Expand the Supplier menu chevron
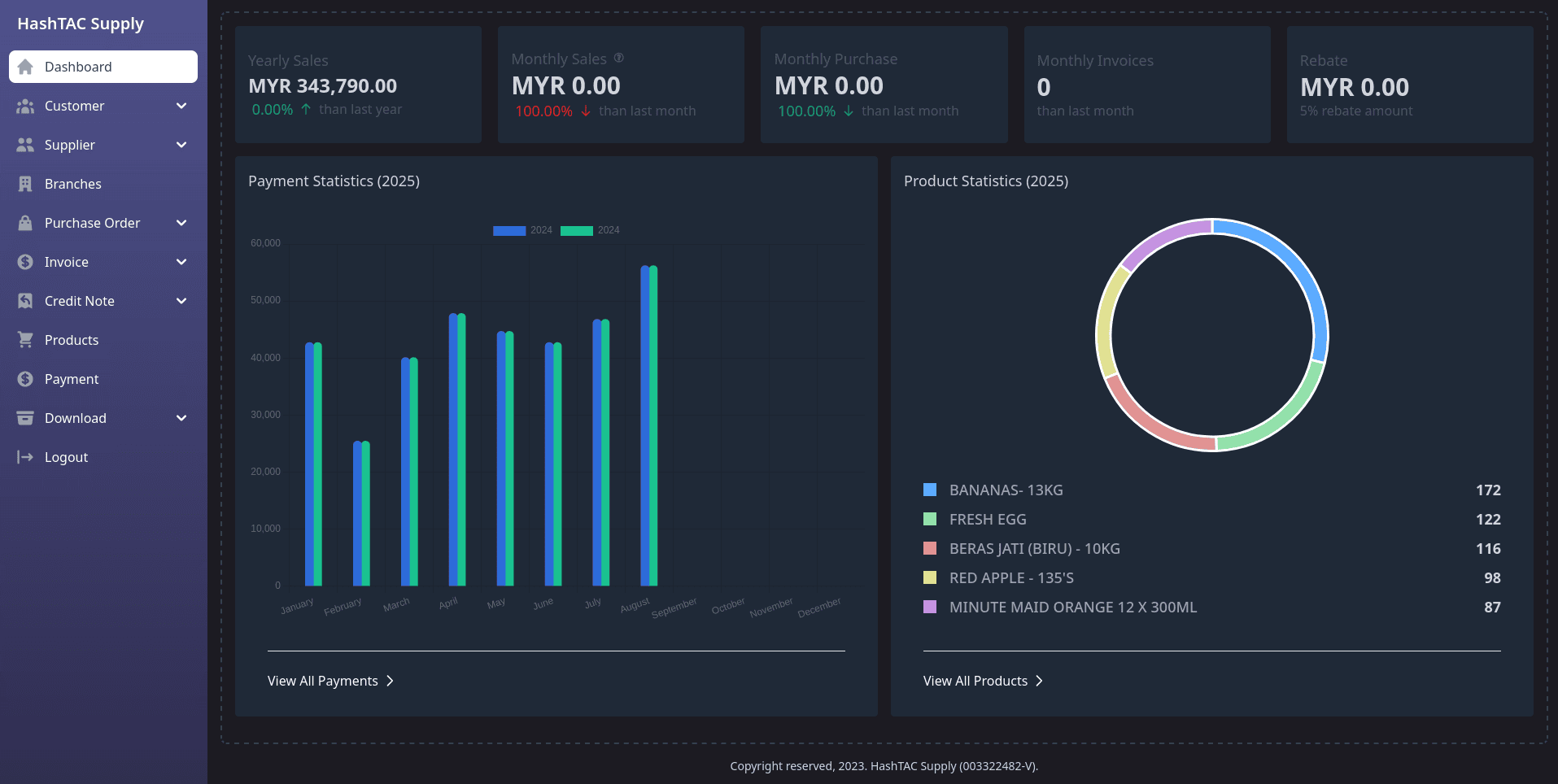Screen dimensions: 1558x784 [181, 145]
